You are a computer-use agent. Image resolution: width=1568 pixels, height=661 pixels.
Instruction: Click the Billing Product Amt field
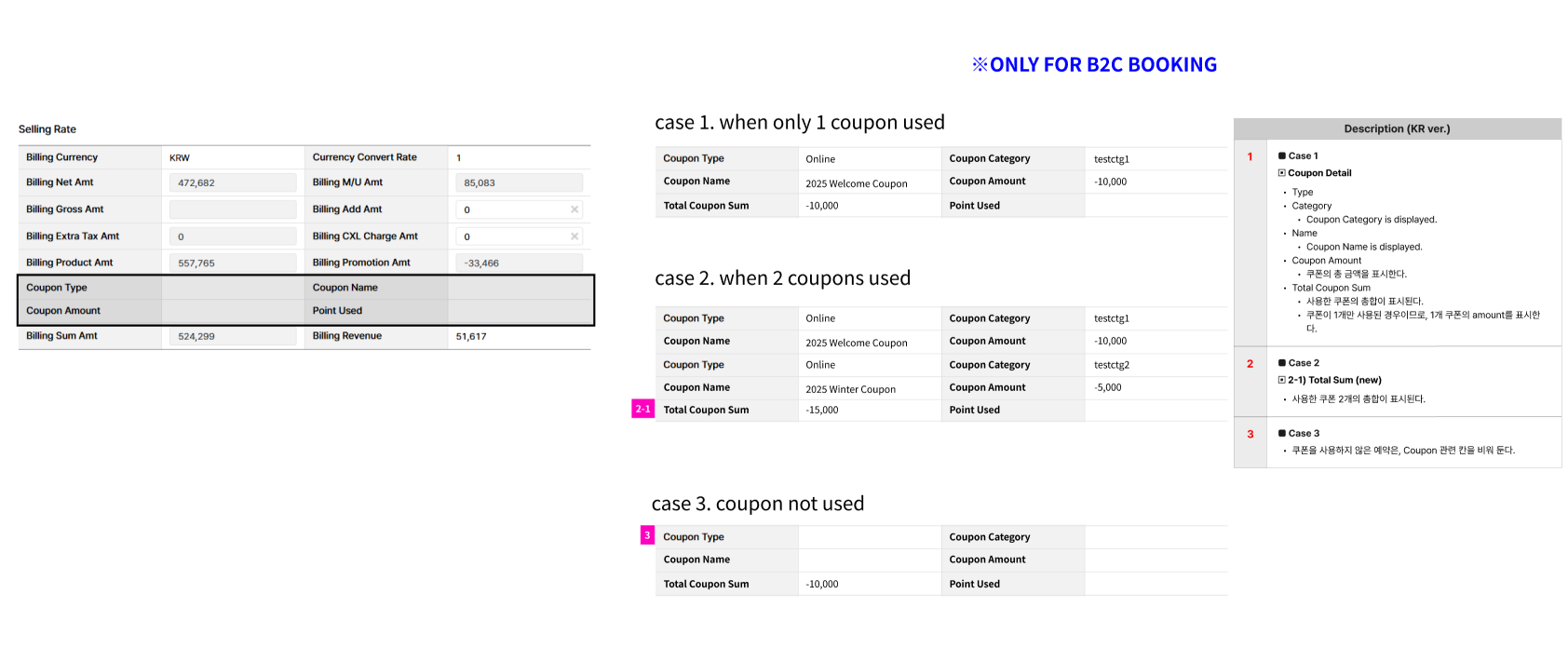tap(233, 263)
